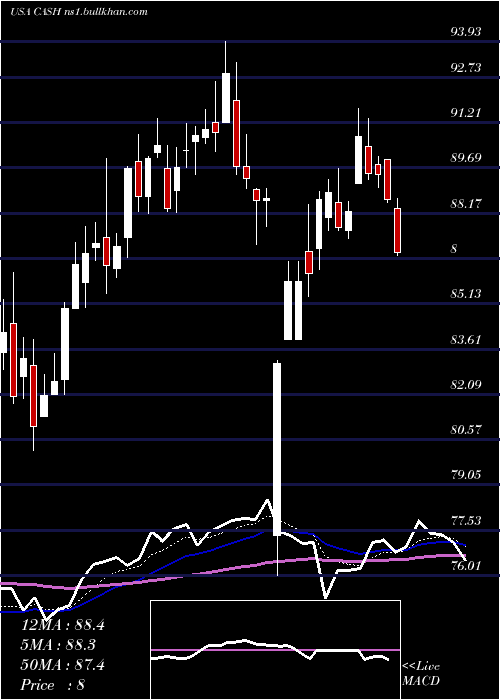Click the 5MA : 88.3 legend text
The image size is (500, 700).
(59, 645)
